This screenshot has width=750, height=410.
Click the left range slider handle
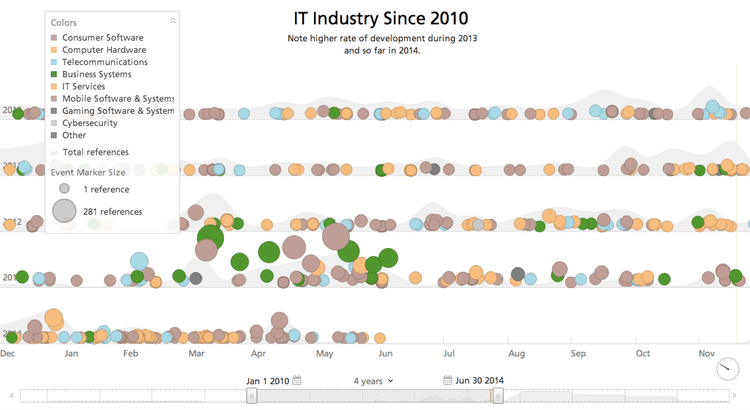[252, 397]
